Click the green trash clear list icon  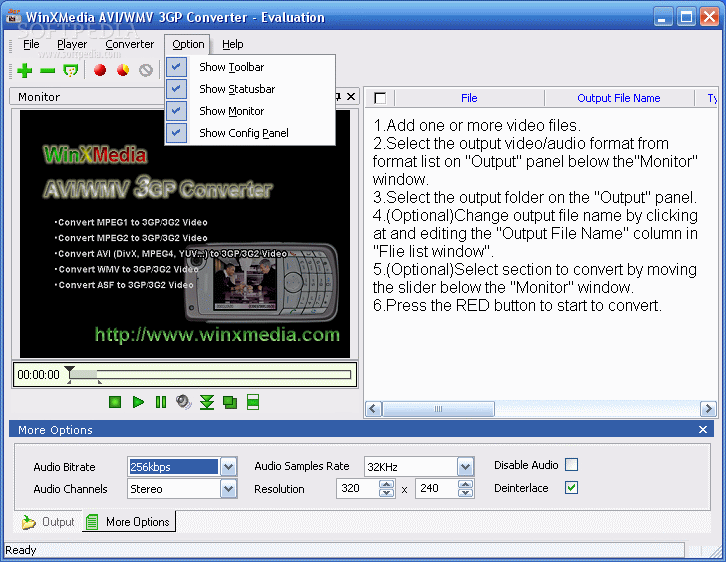point(70,70)
